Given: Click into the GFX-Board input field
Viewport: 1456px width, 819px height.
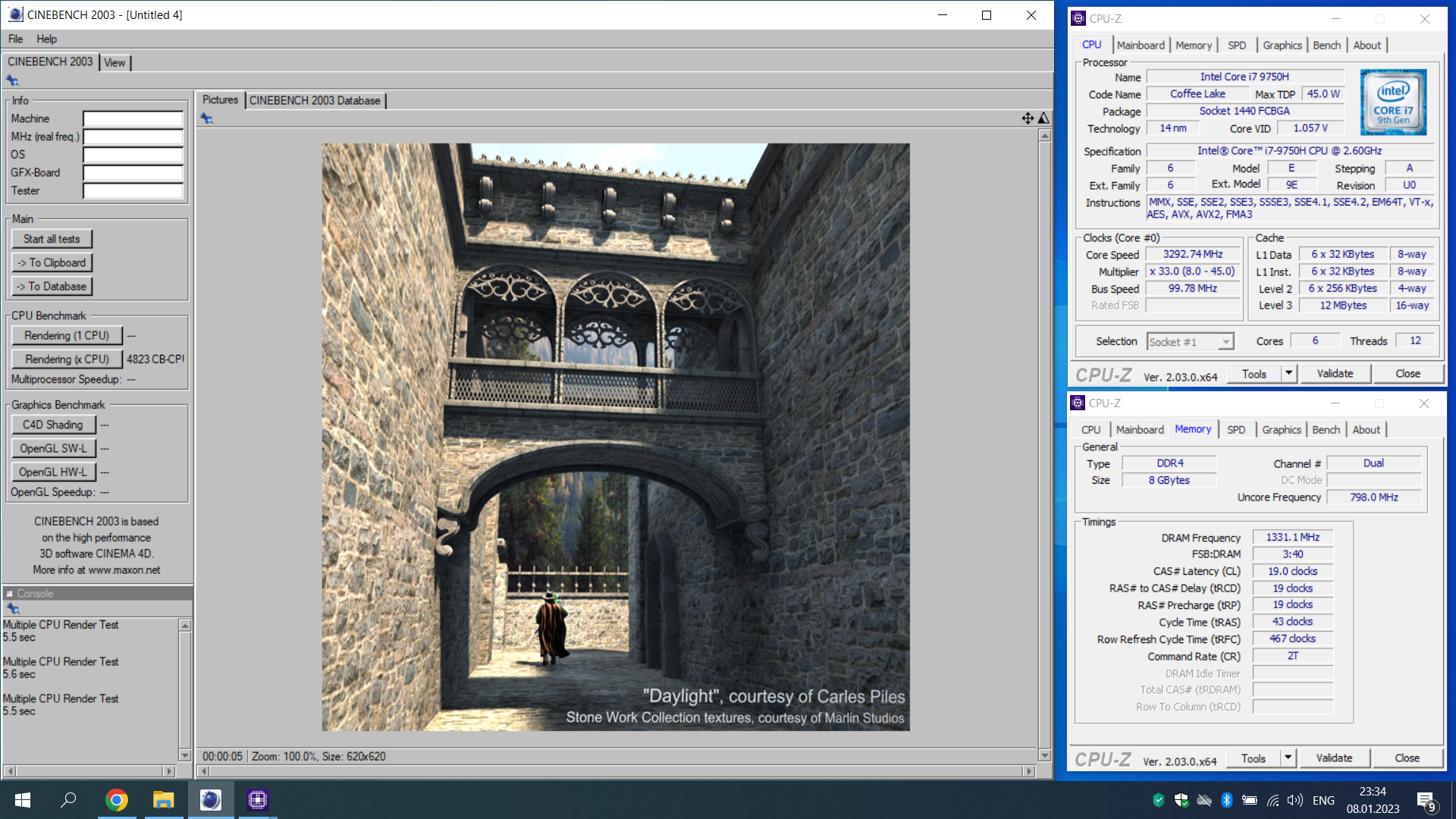Looking at the screenshot, I should click(x=133, y=173).
